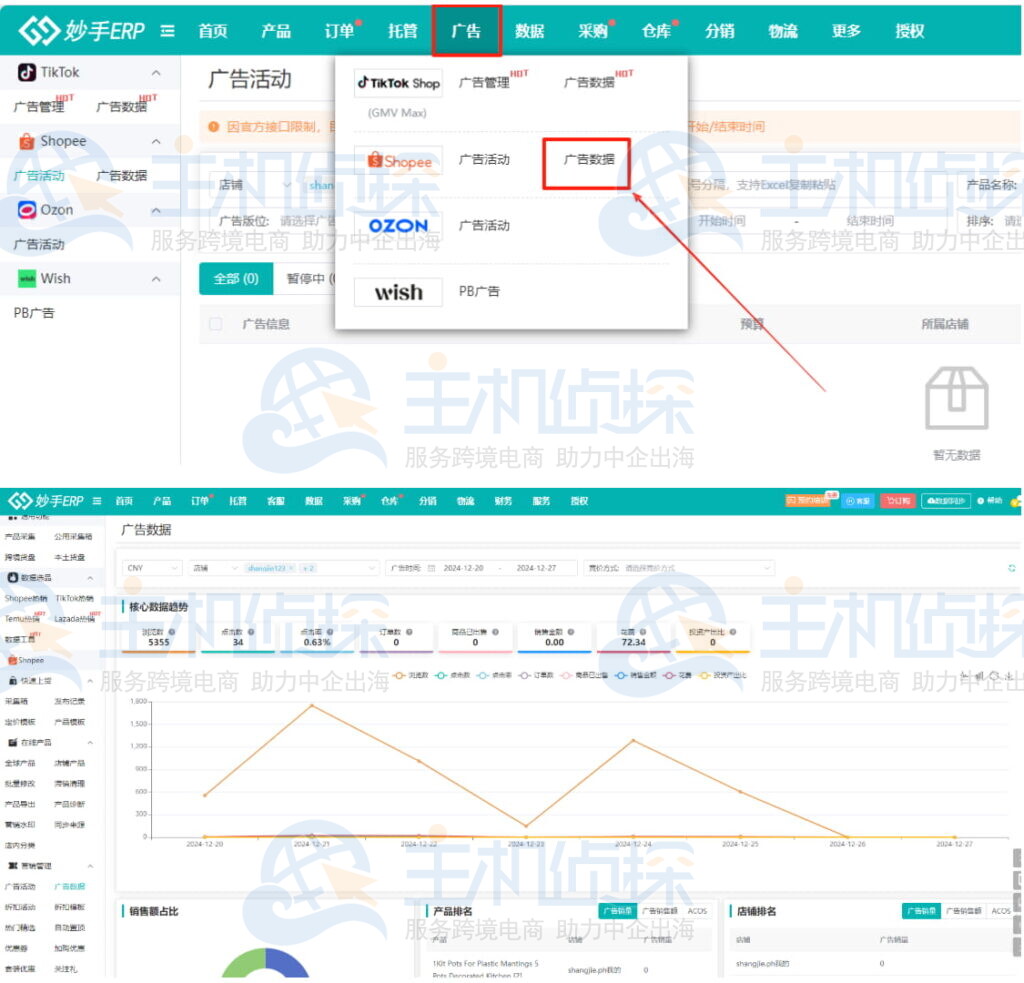Collapse the Ozon section in sidebar
This screenshot has height=983, width=1024.
156,211
